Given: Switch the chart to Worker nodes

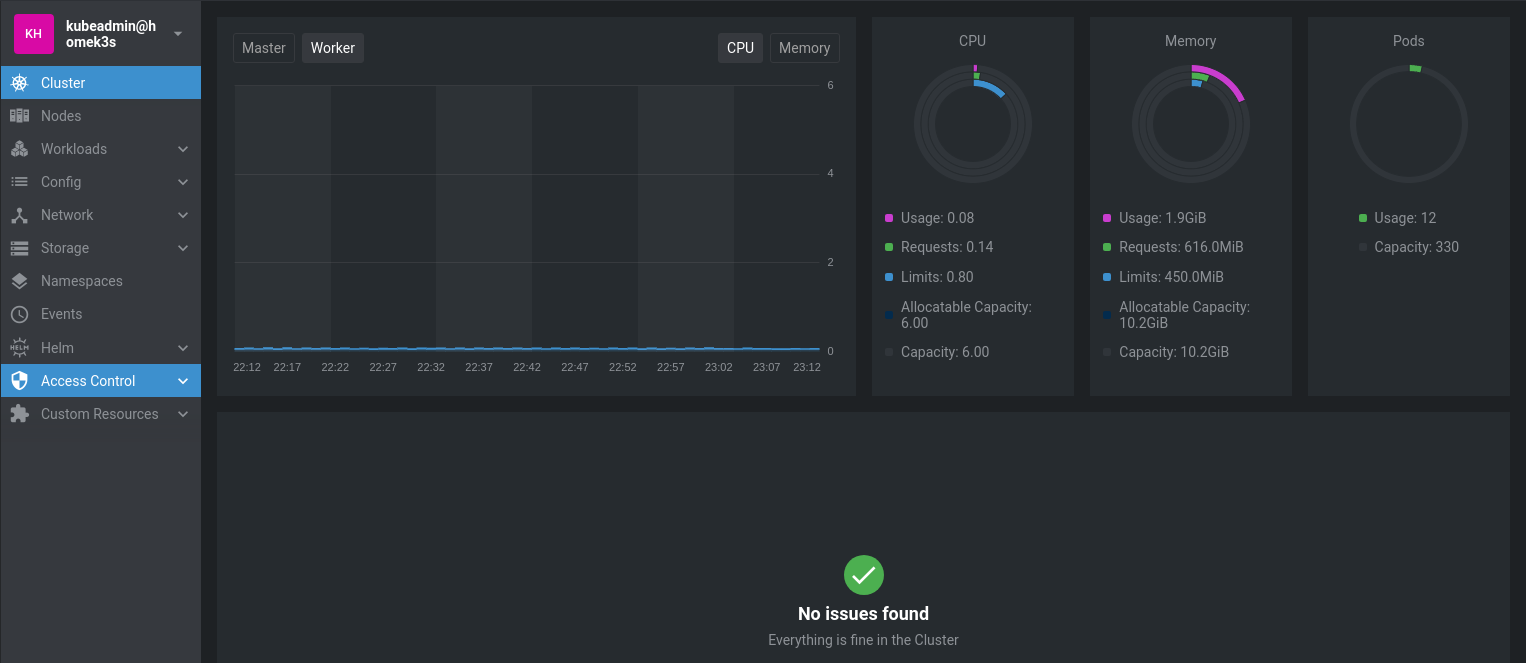Looking at the screenshot, I should coord(333,48).
